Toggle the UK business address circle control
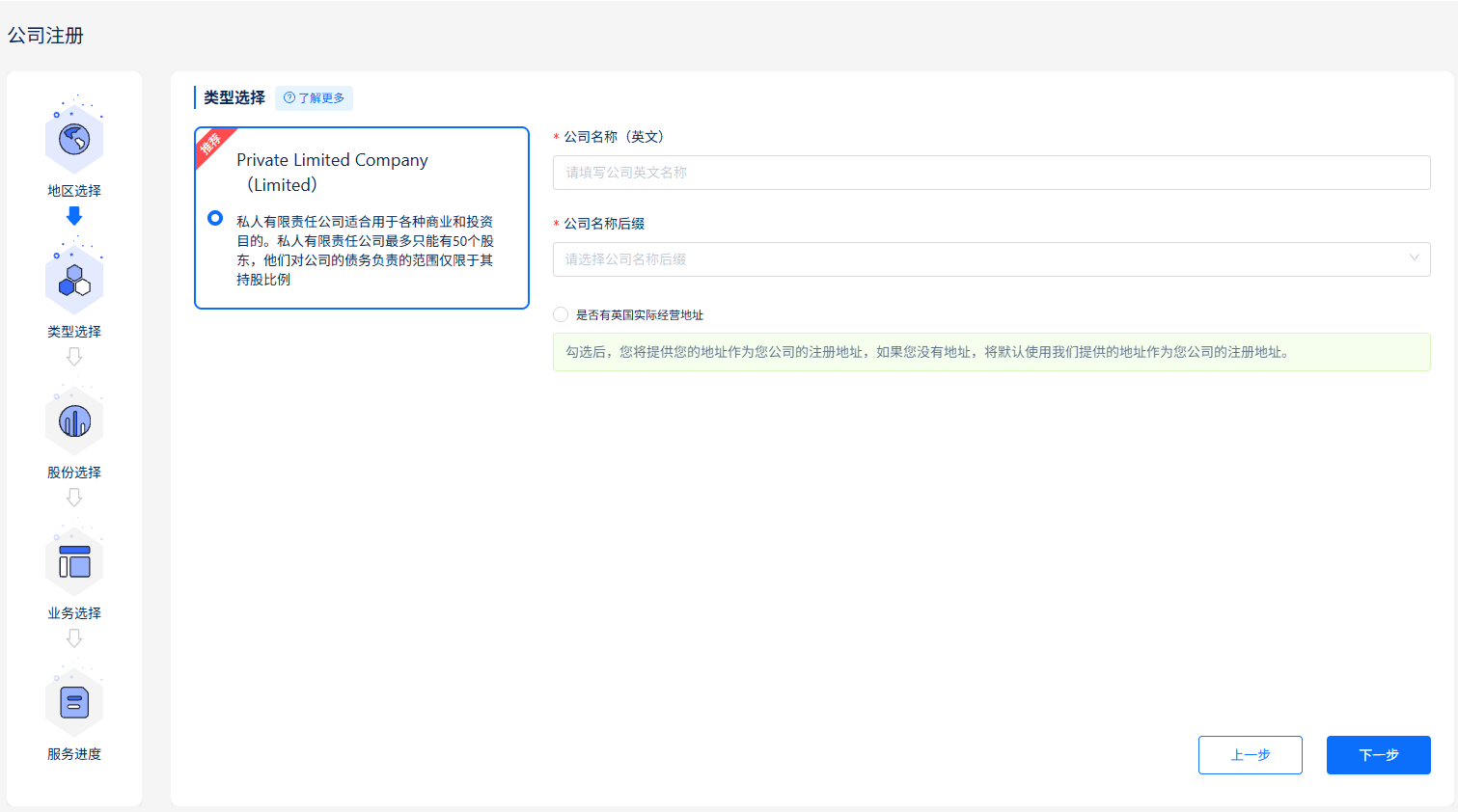Screen dimensions: 1458x812 (x=561, y=313)
